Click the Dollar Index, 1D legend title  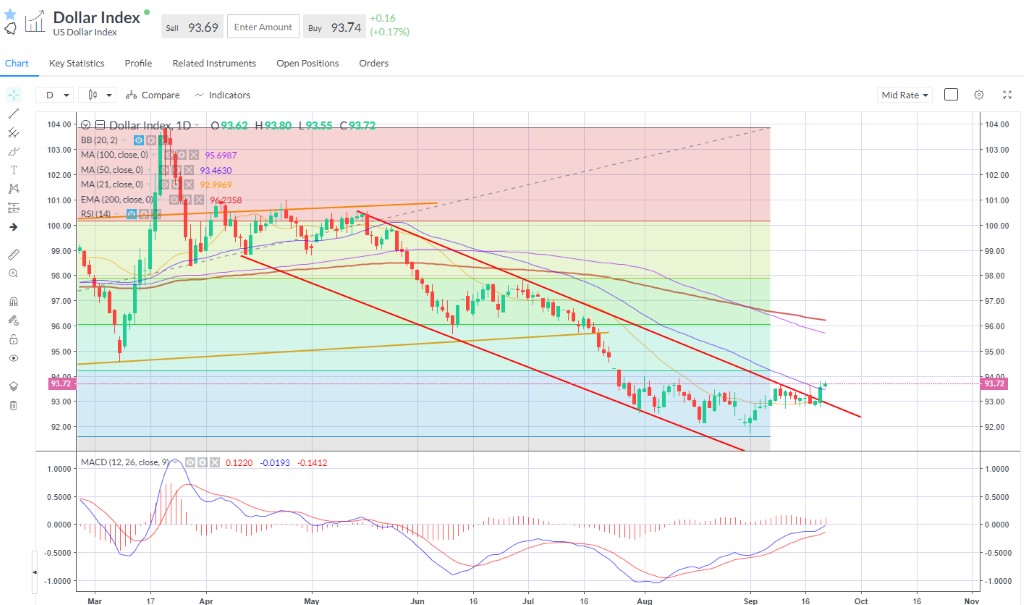click(x=150, y=125)
